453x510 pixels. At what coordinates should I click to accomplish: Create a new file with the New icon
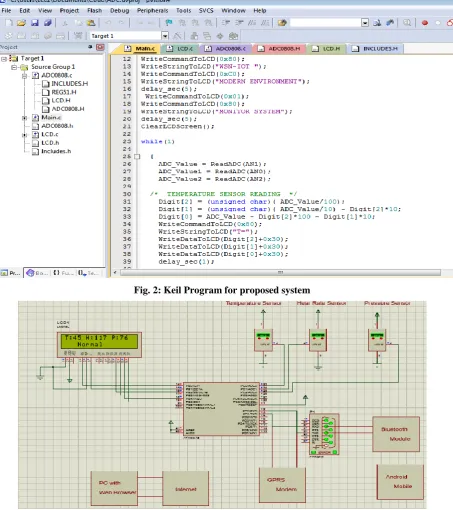click(x=9, y=23)
